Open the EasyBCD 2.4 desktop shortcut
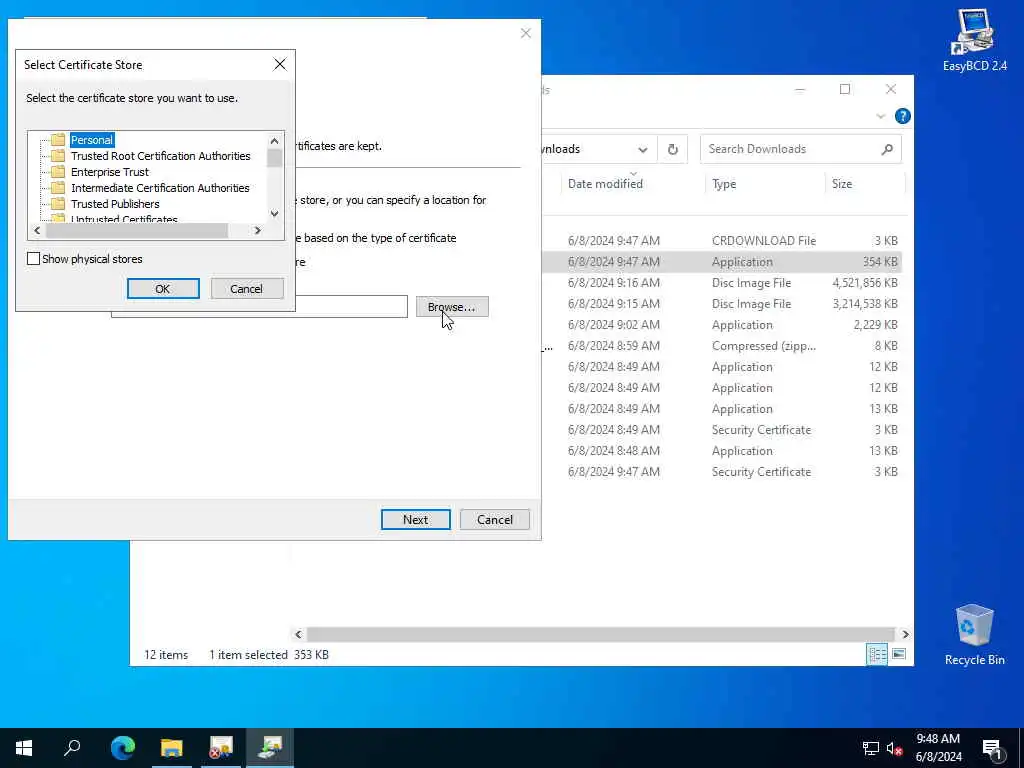Image resolution: width=1024 pixels, height=768 pixels. coord(974,40)
